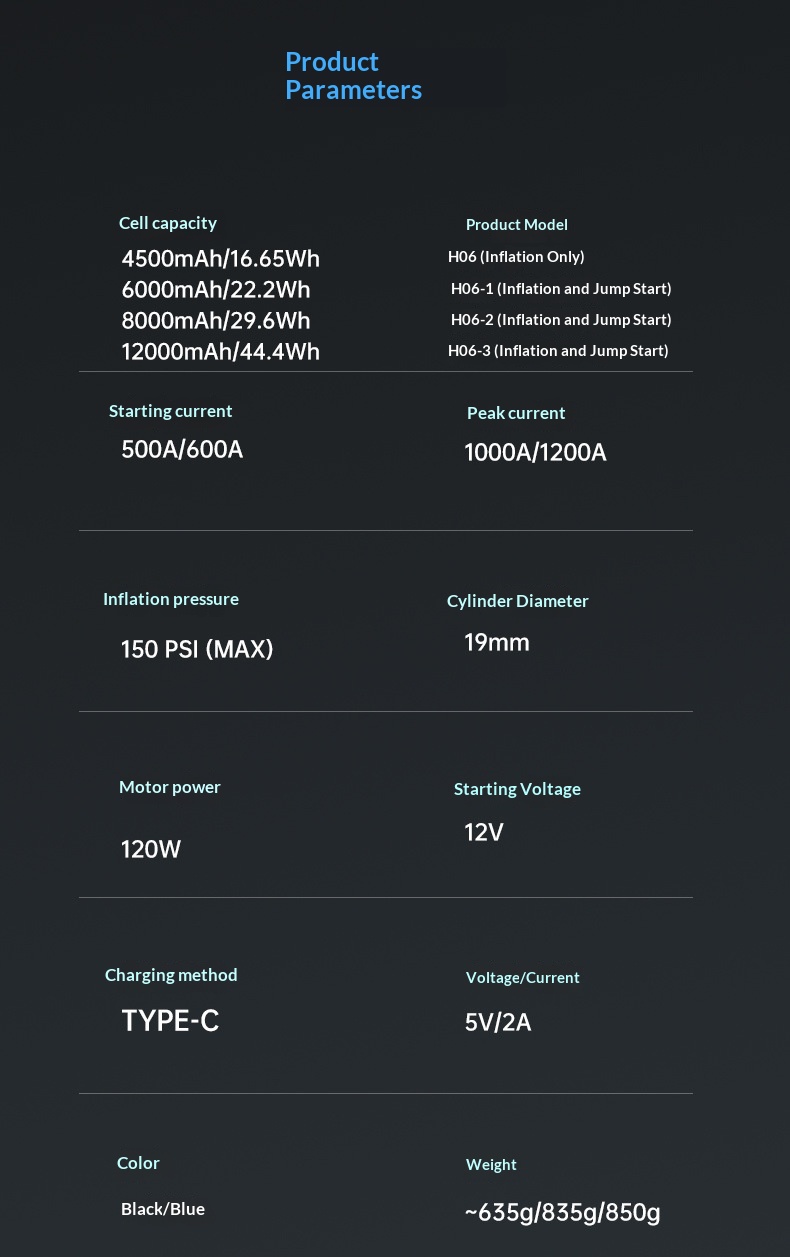Click the Motor power value 120W
Image resolution: width=790 pixels, height=1257 pixels.
click(151, 850)
